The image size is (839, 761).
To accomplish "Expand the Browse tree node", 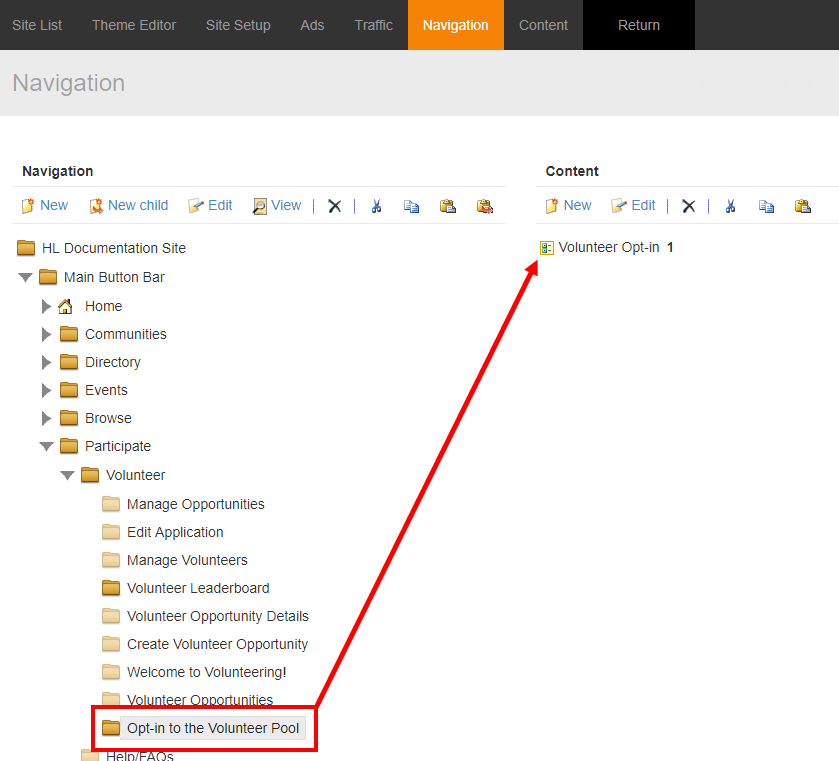I will click(x=47, y=418).
